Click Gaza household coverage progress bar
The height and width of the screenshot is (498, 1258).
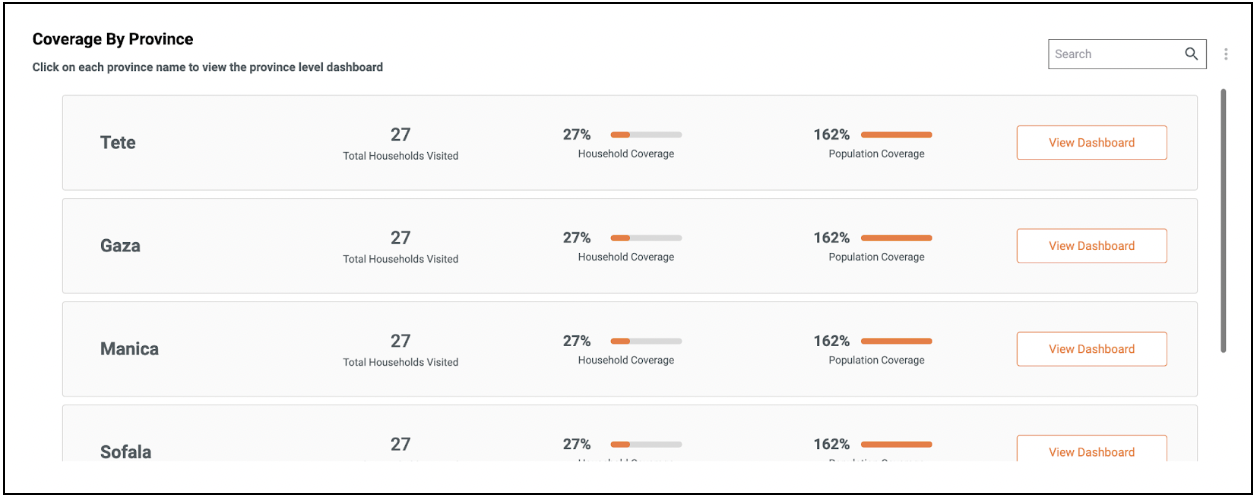(x=646, y=238)
